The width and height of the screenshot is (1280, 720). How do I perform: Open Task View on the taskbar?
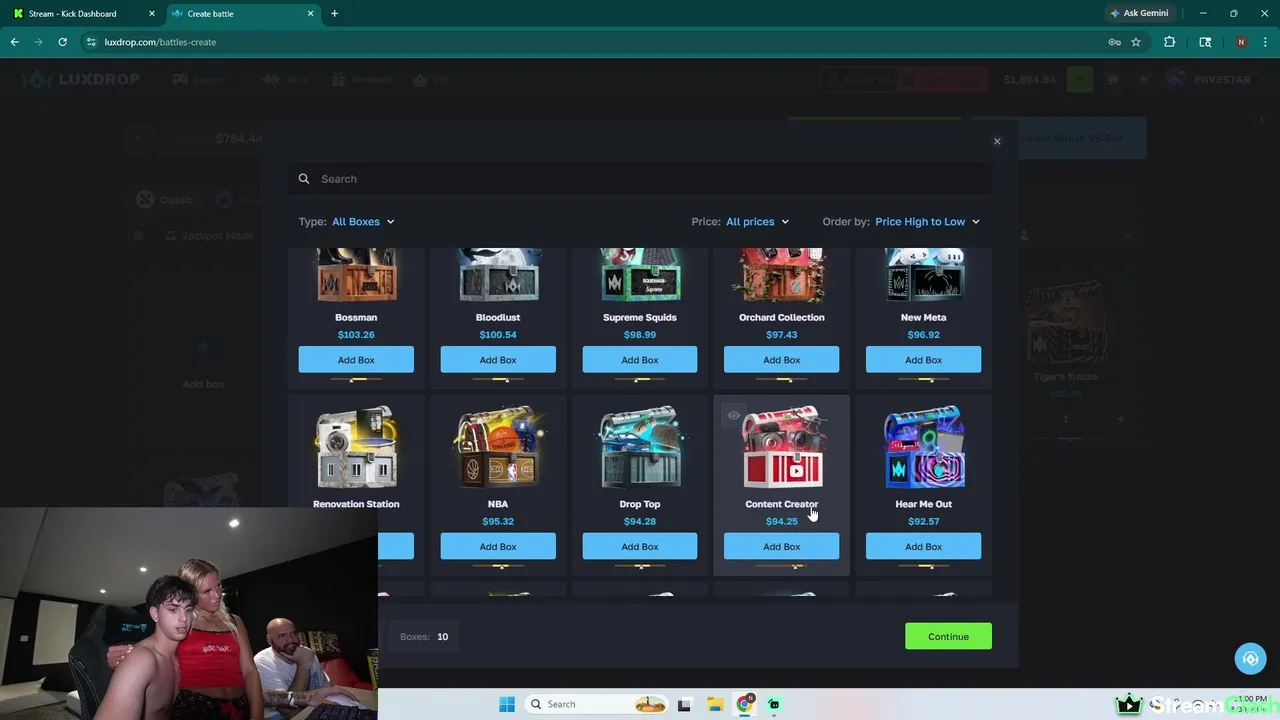tap(684, 704)
